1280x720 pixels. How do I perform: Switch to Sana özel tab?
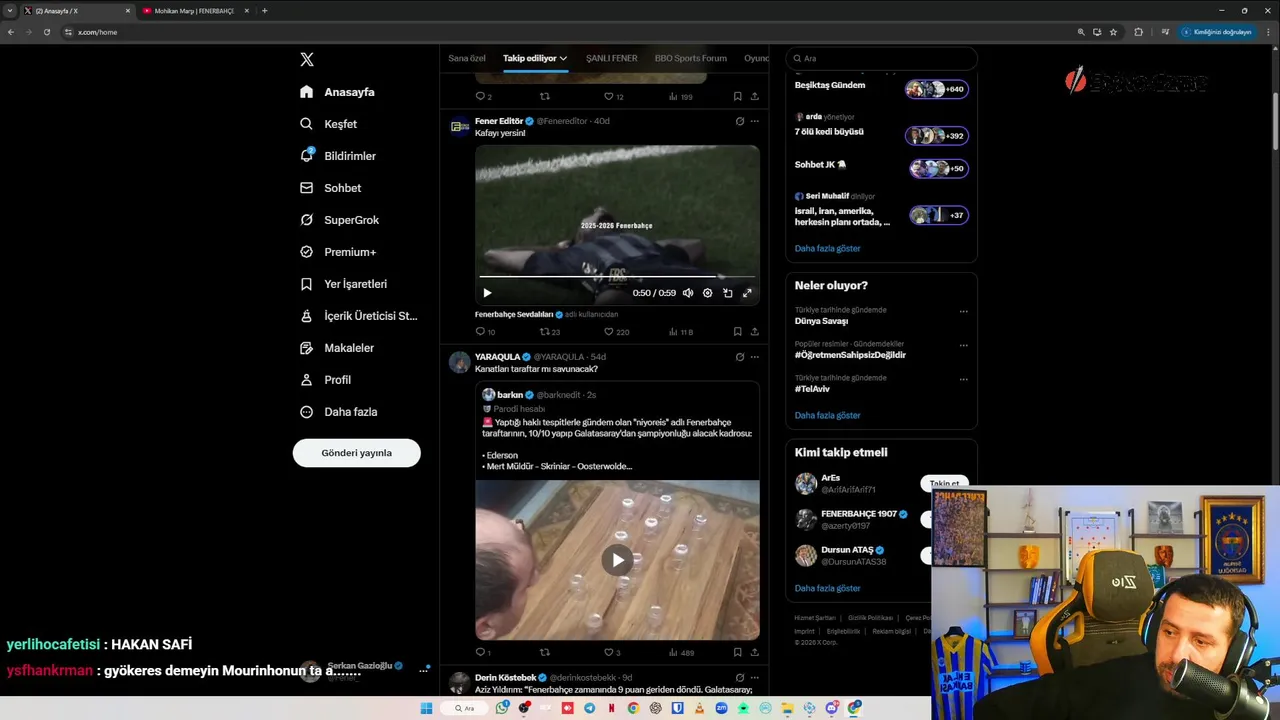pos(467,58)
